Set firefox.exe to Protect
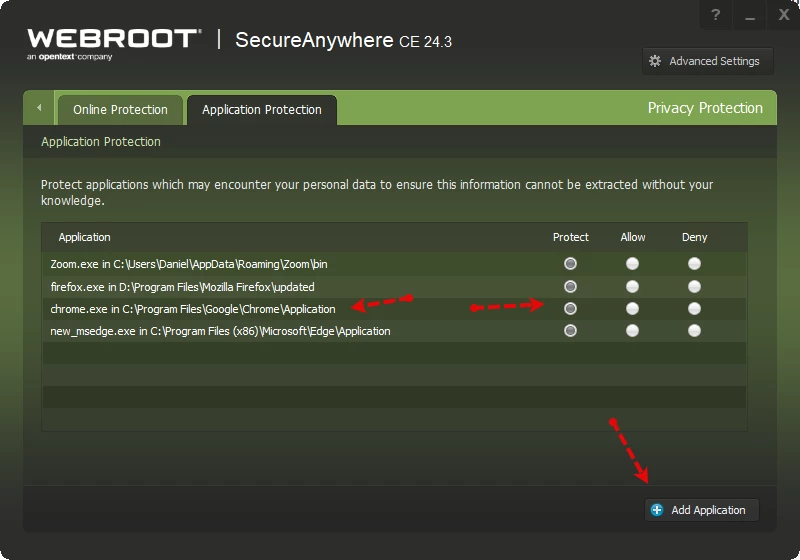Image resolution: width=800 pixels, height=560 pixels. 570,287
